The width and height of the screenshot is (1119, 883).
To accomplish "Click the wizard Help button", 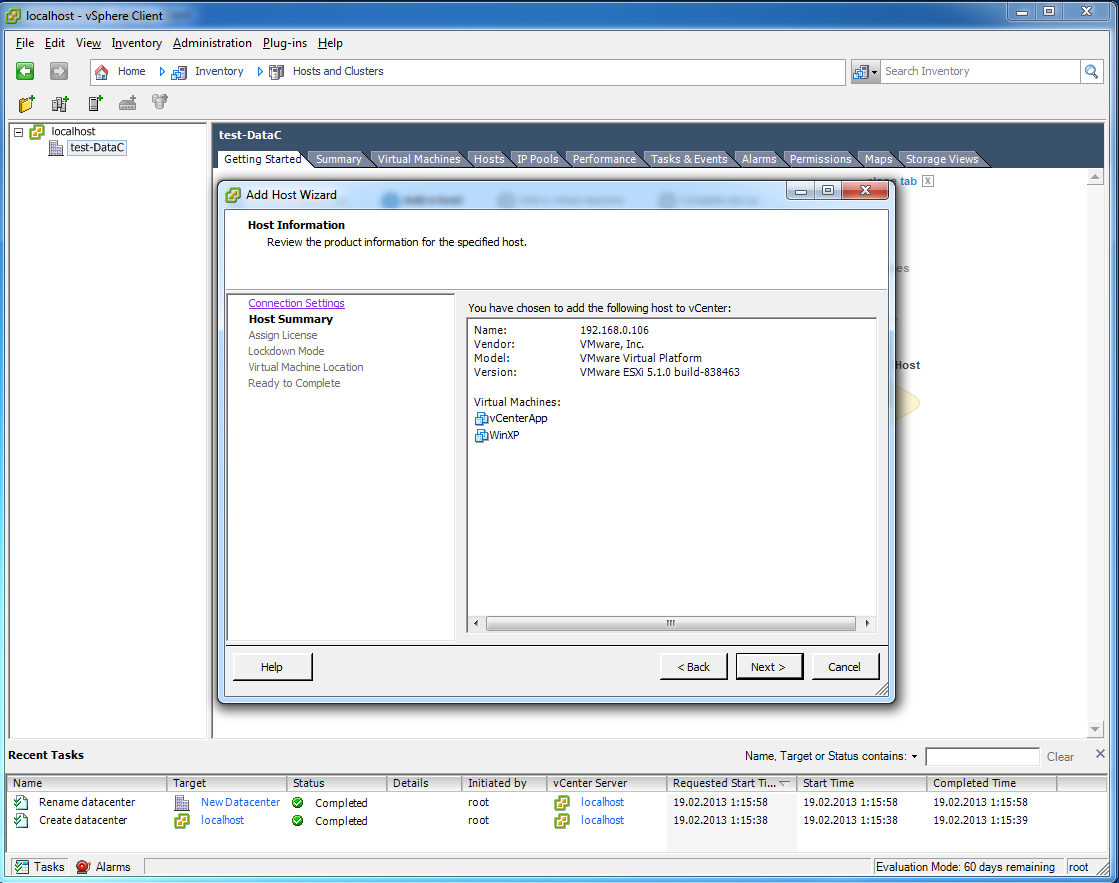I will 272,667.
